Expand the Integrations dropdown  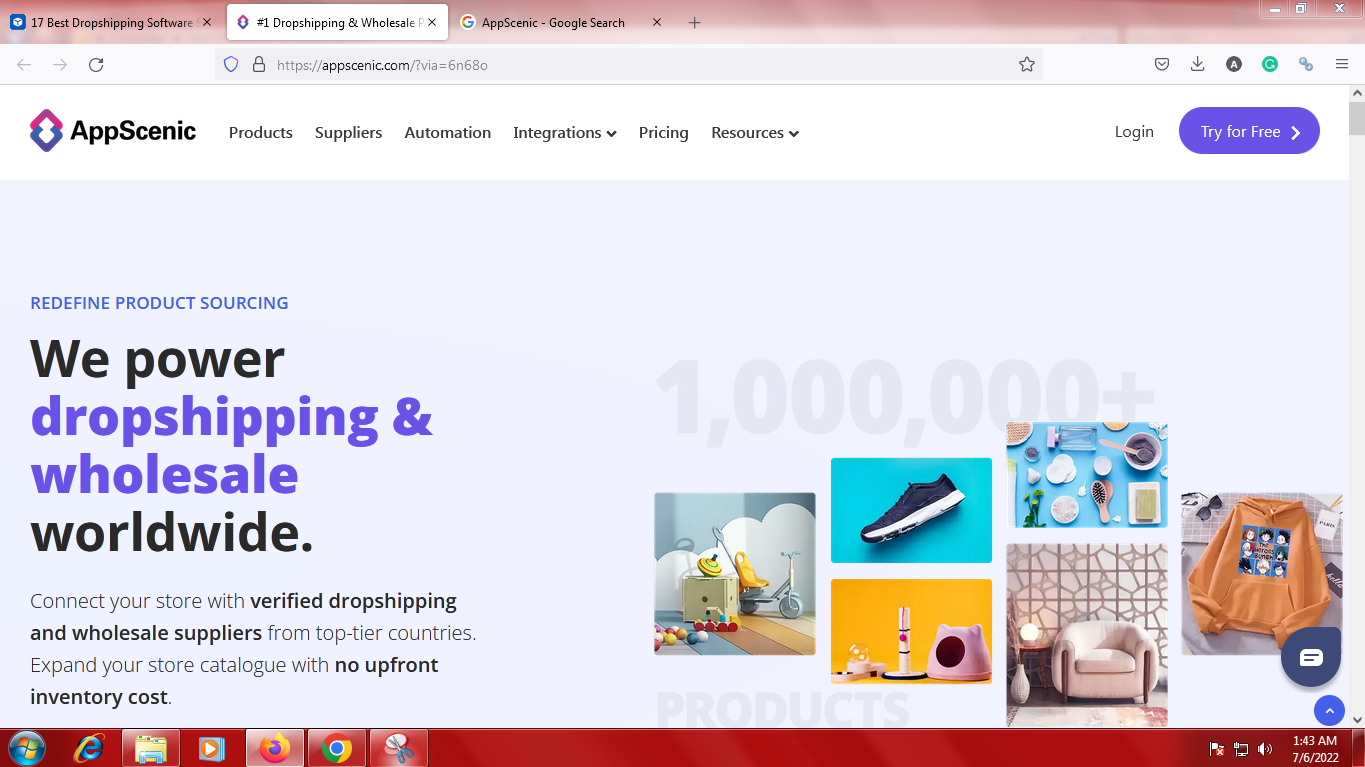coord(565,132)
